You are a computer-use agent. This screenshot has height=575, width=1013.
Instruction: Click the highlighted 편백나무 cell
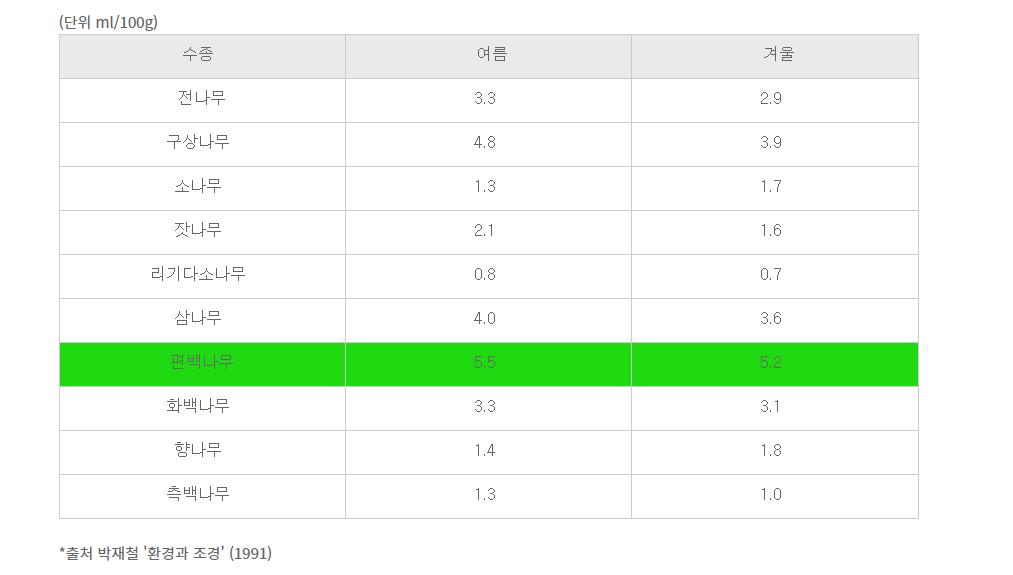coord(202,364)
